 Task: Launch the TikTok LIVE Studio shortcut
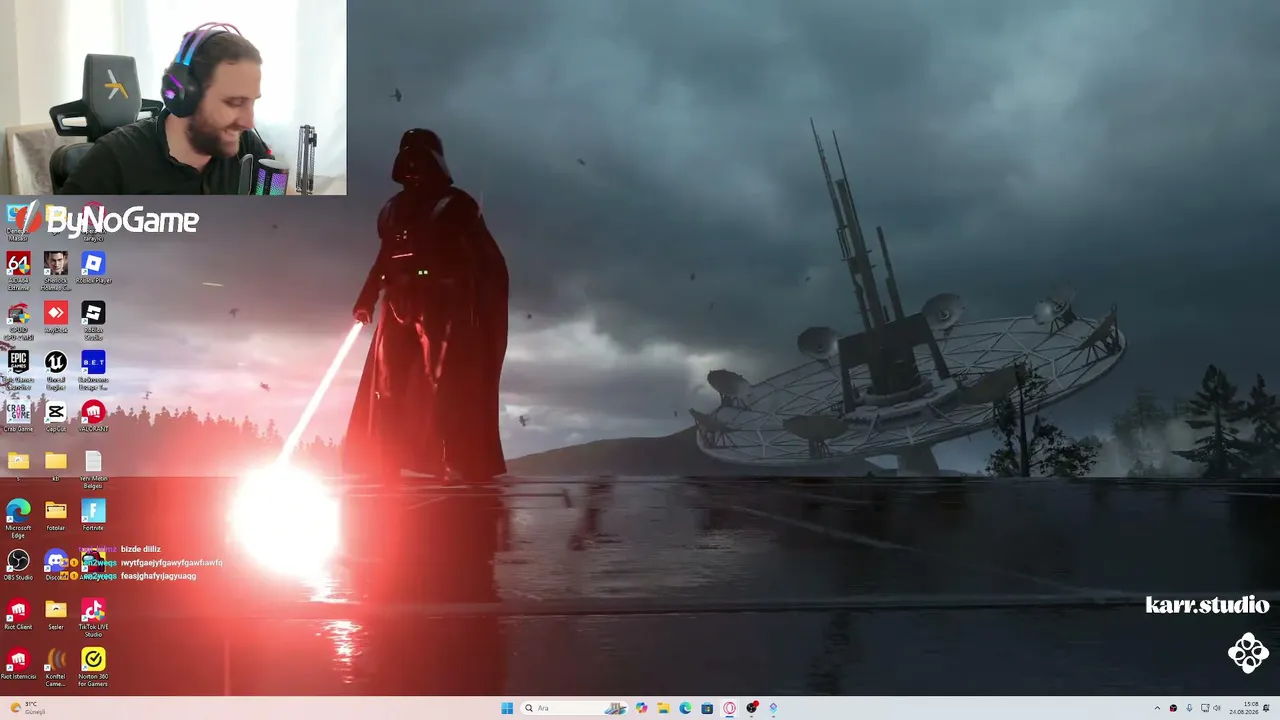[x=93, y=618]
